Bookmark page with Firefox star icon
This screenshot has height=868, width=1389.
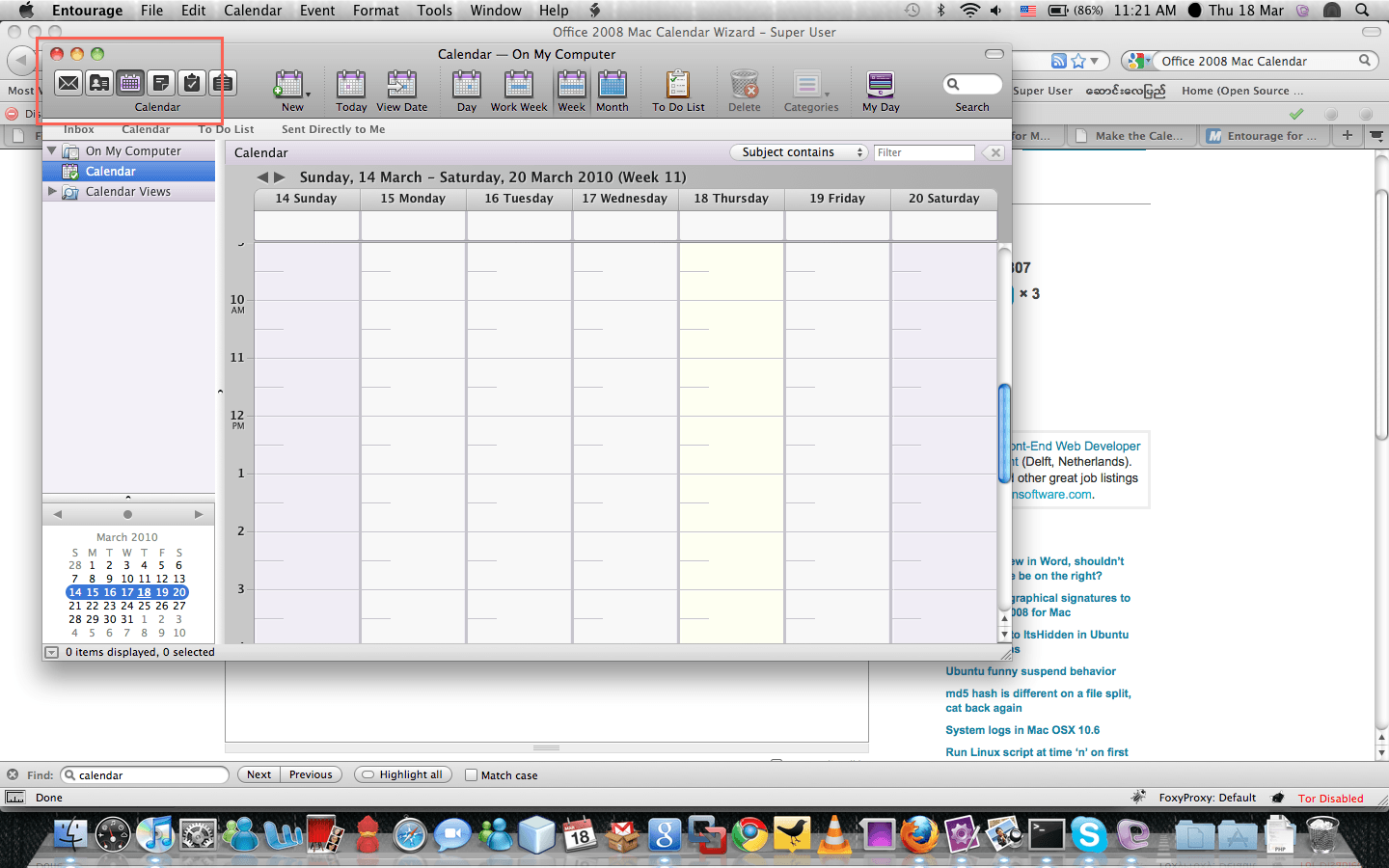1078,61
